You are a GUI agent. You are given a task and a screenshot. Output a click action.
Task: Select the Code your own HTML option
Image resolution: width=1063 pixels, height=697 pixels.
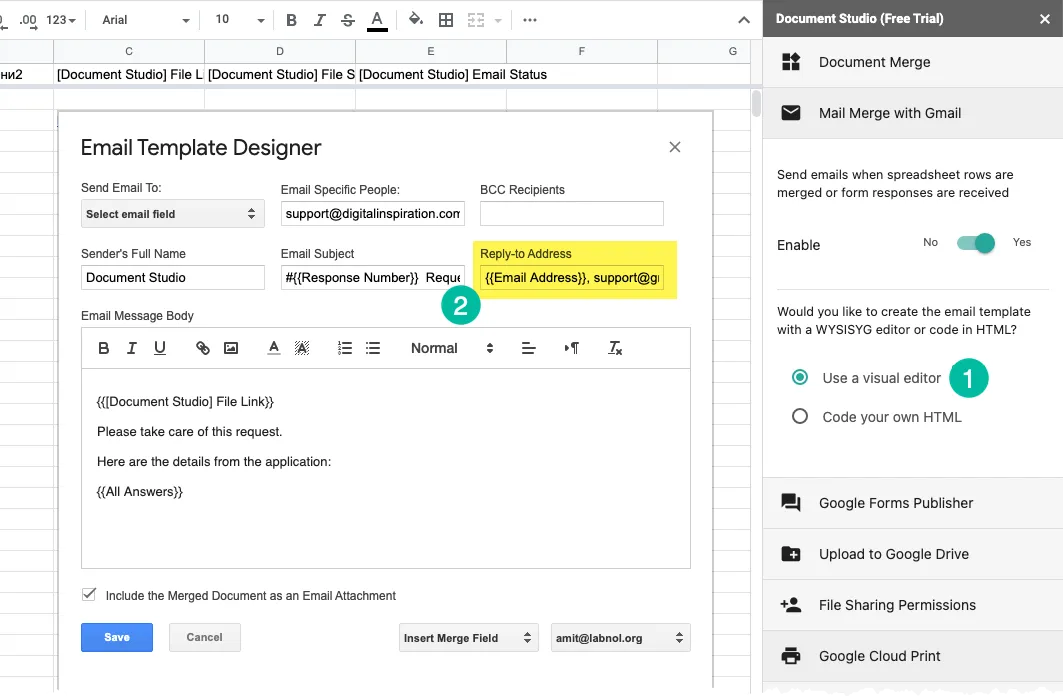[800, 417]
